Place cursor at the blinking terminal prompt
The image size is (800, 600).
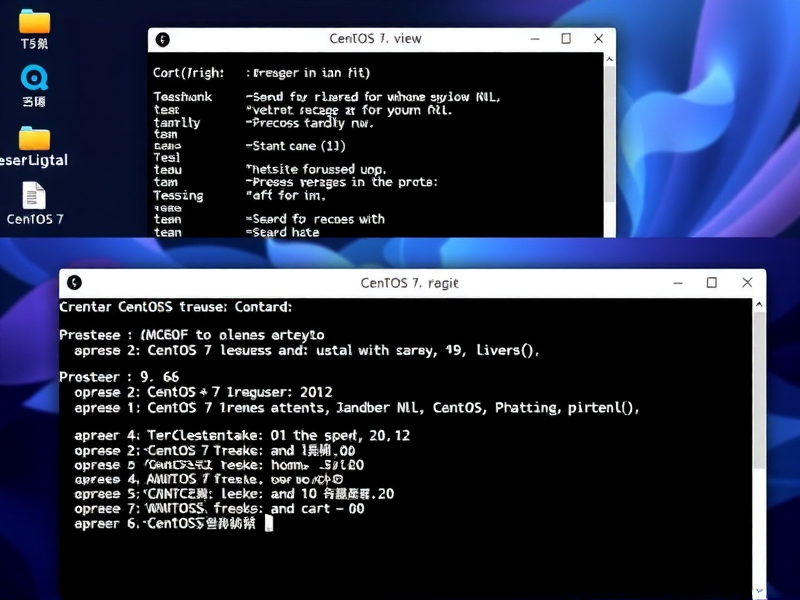pos(267,522)
